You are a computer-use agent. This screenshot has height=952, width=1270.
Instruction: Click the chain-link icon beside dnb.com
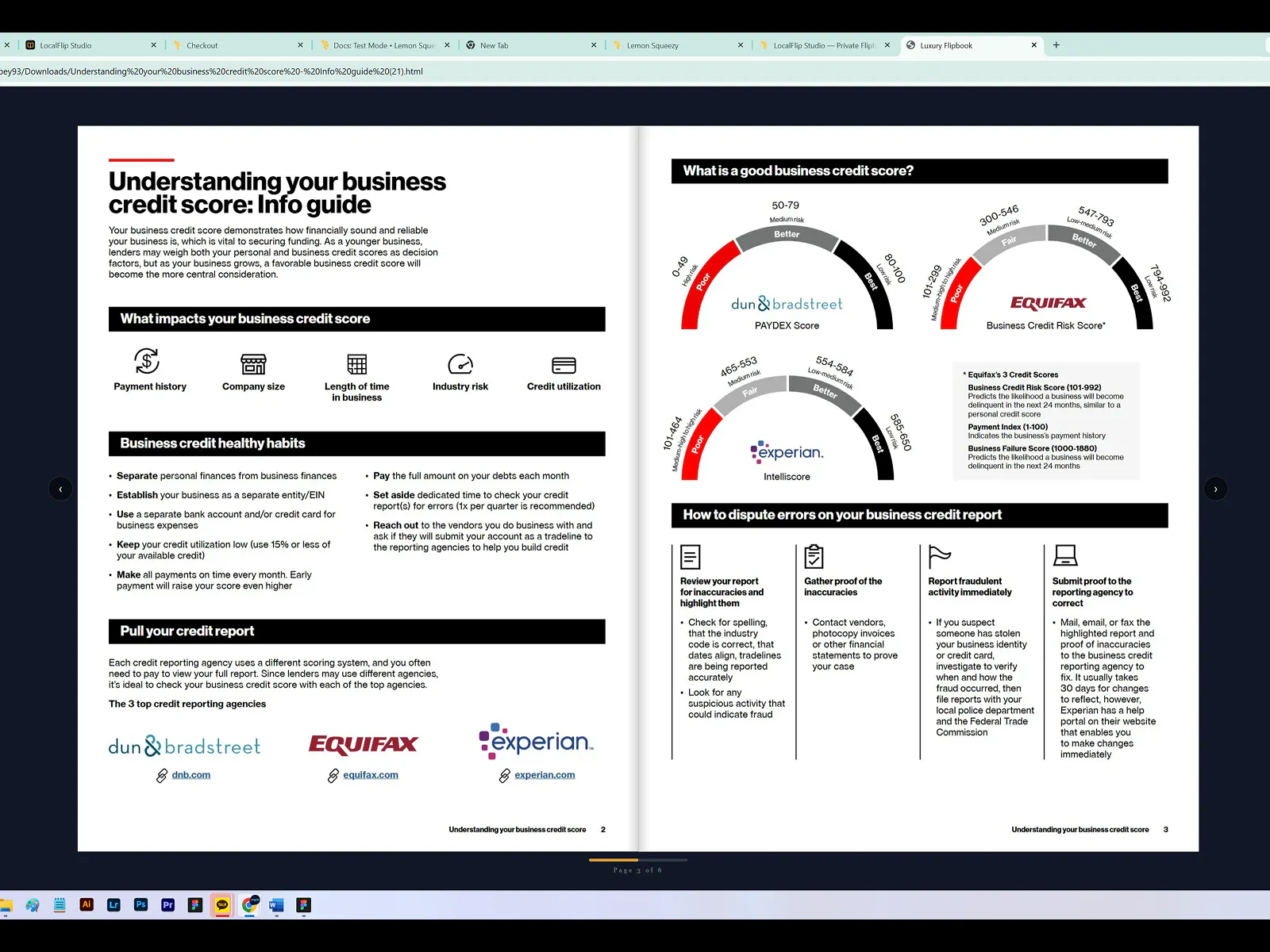pyautogui.click(x=162, y=775)
